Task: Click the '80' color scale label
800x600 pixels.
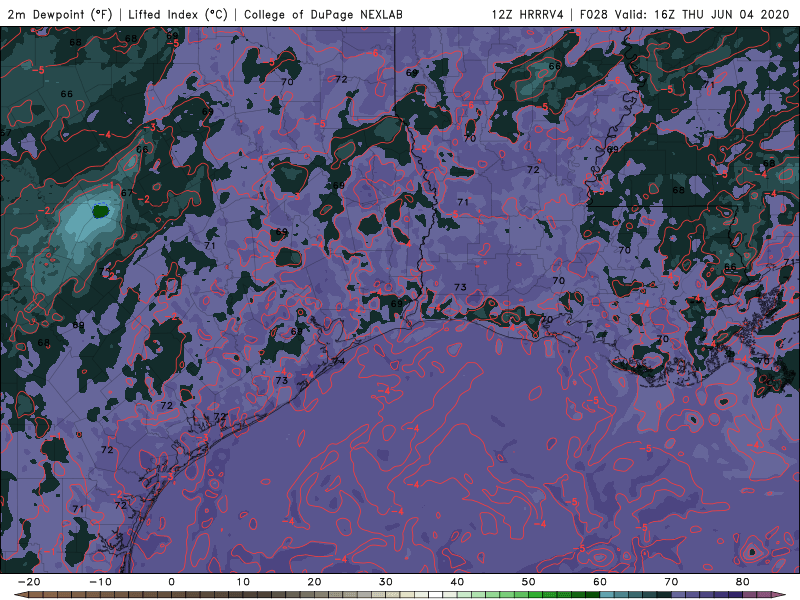Action: 743,582
